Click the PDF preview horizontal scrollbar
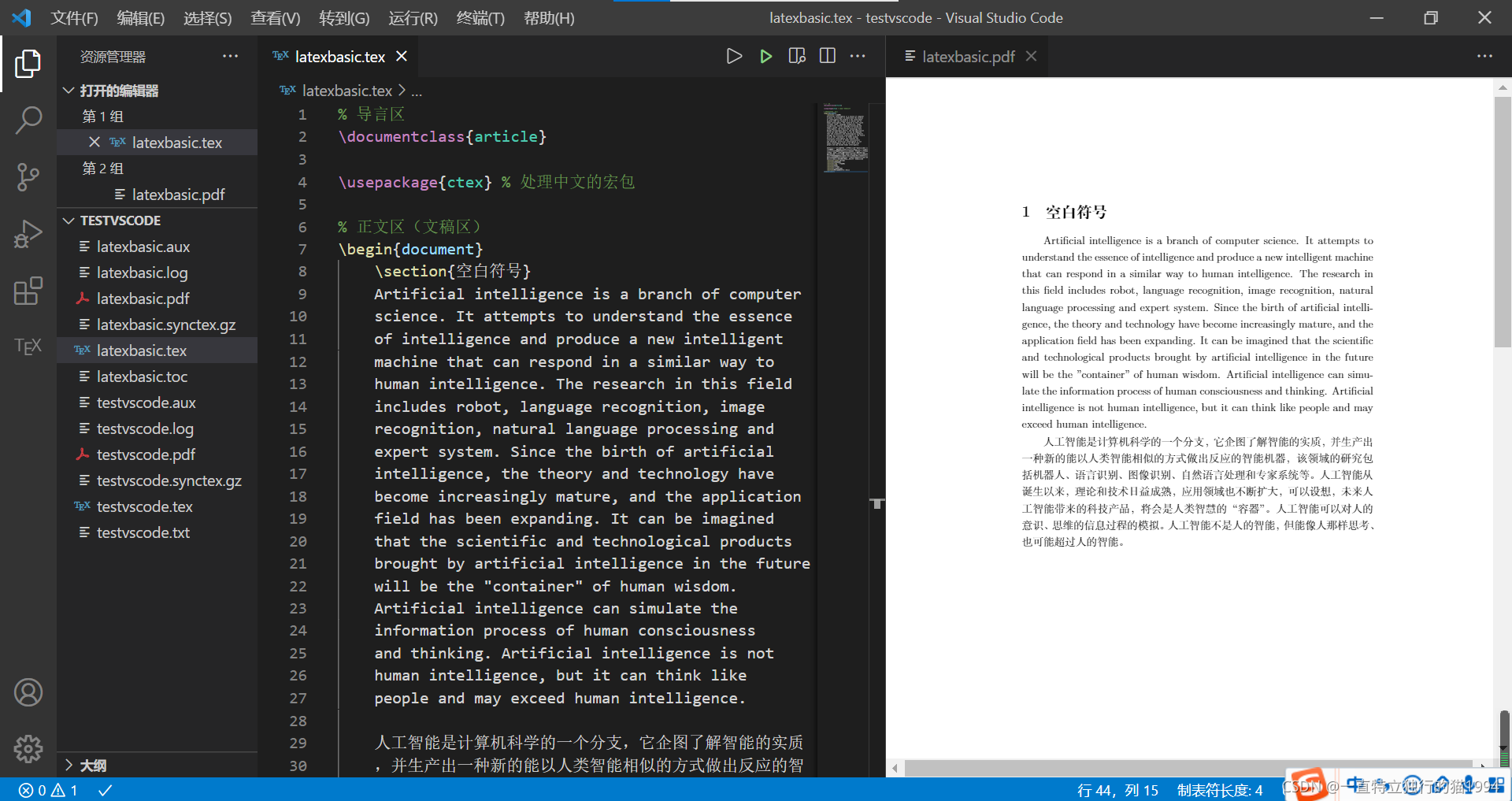Viewport: 1512px width, 801px height. coord(1188,768)
